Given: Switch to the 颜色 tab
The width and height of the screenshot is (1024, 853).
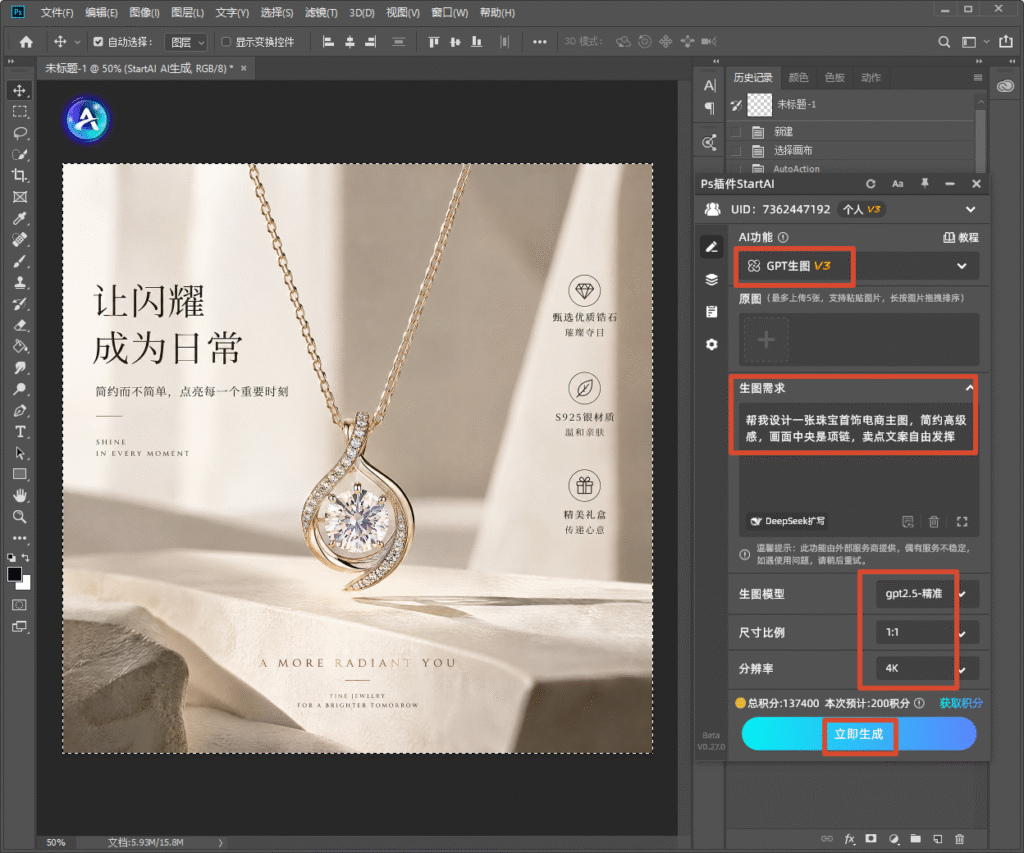Looking at the screenshot, I should (x=798, y=78).
